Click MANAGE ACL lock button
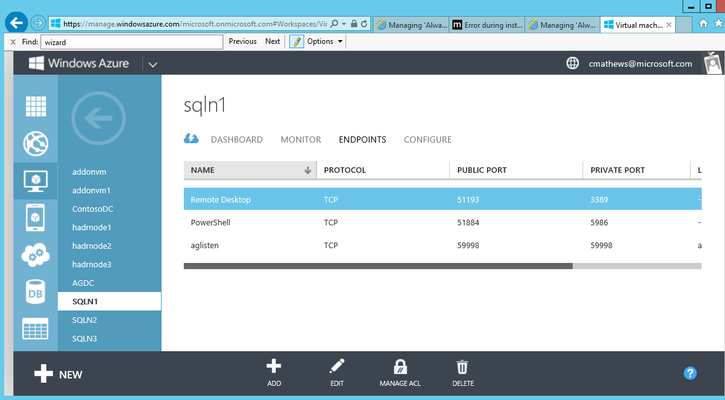The width and height of the screenshot is (725, 400). (400, 373)
